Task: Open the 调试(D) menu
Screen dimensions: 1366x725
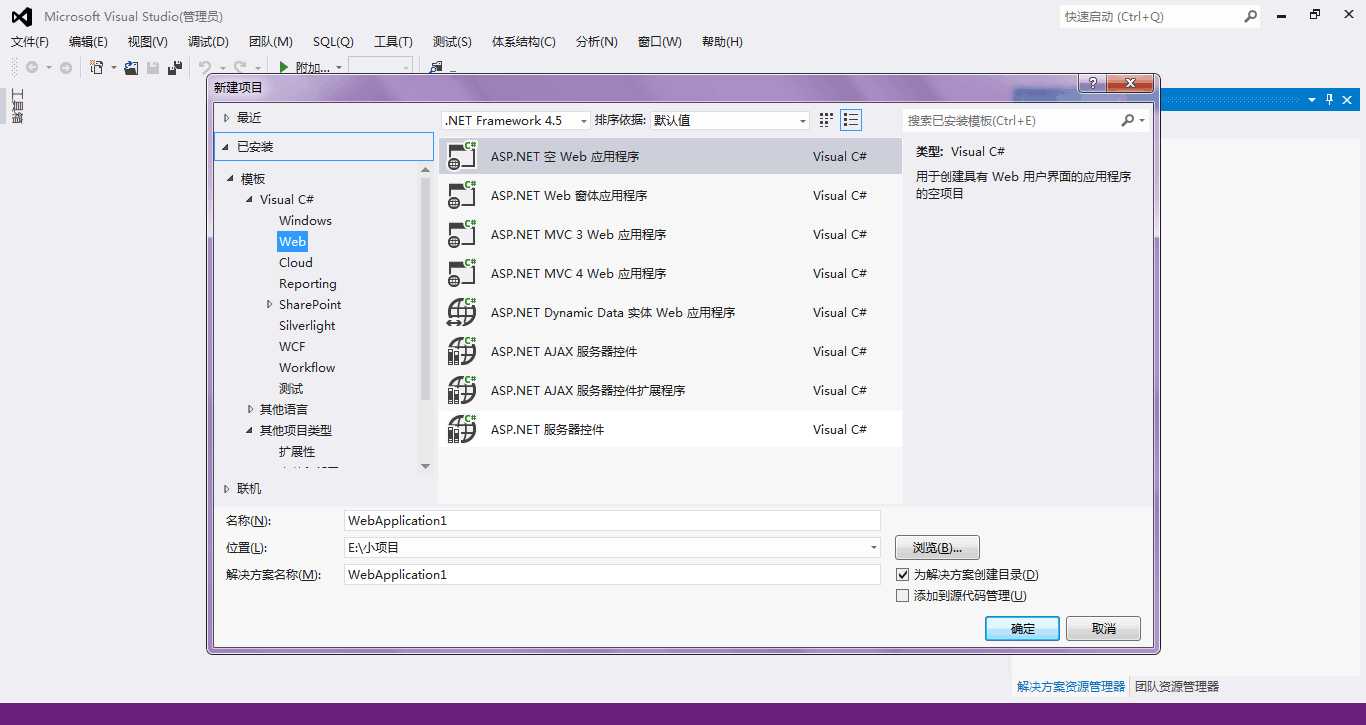Action: coord(208,42)
